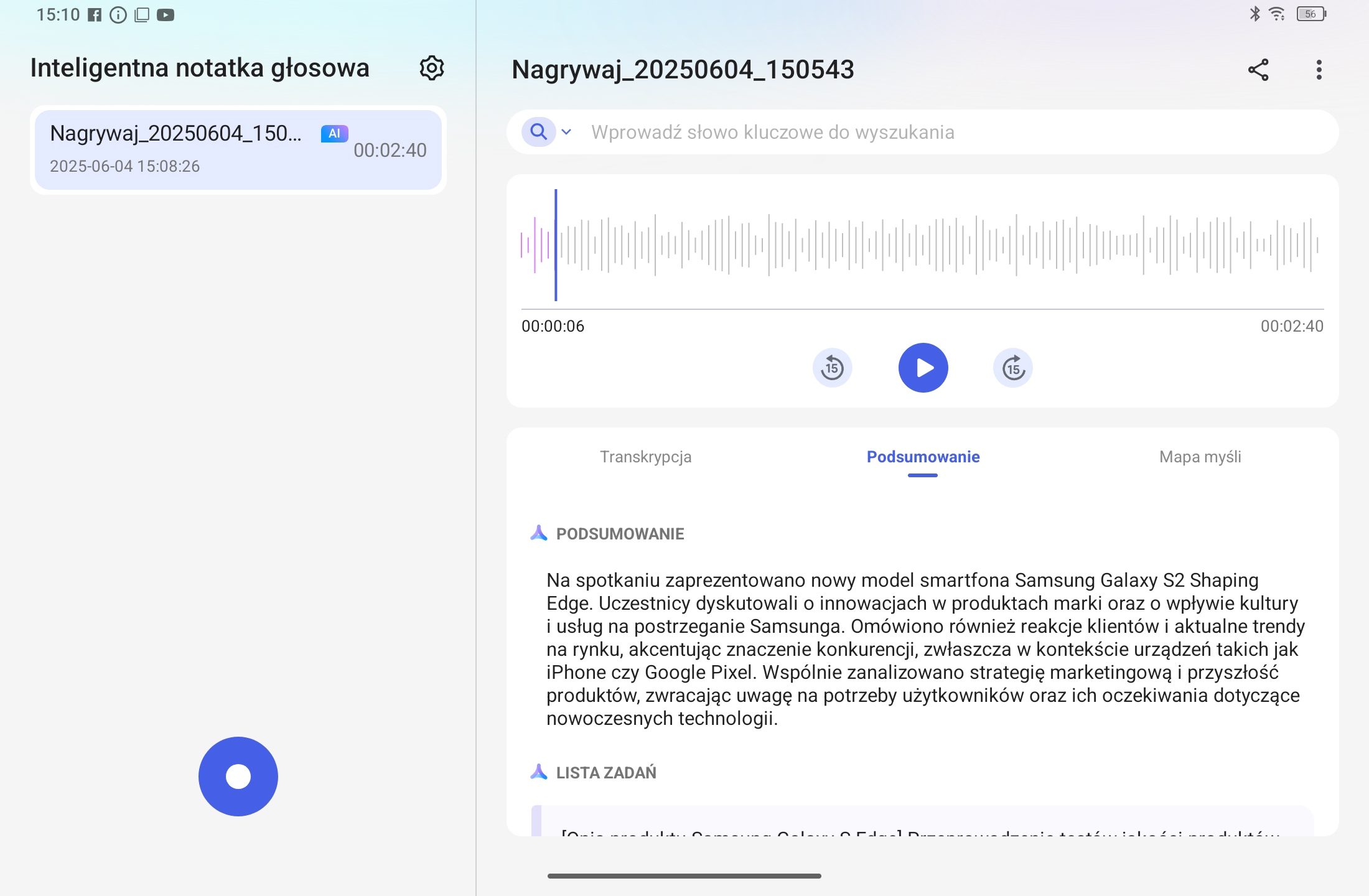Click the YouTube notification status icon
This screenshot has height=896, width=1369.
click(166, 15)
